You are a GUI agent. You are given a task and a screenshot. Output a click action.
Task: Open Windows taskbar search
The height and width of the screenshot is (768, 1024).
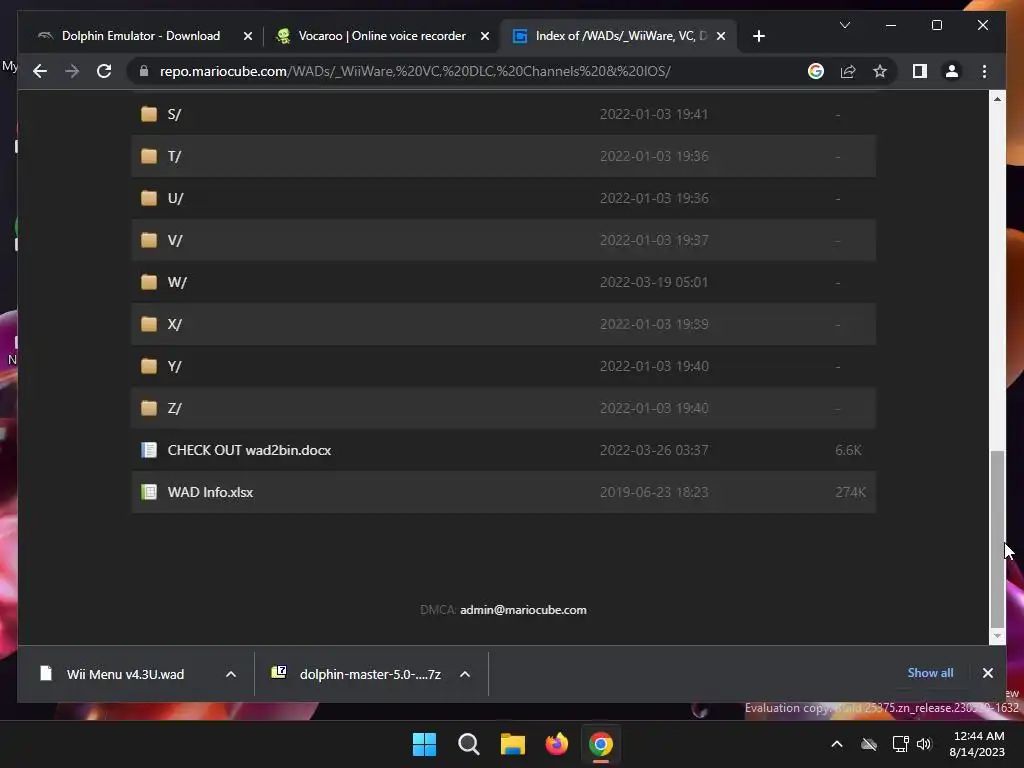468,744
